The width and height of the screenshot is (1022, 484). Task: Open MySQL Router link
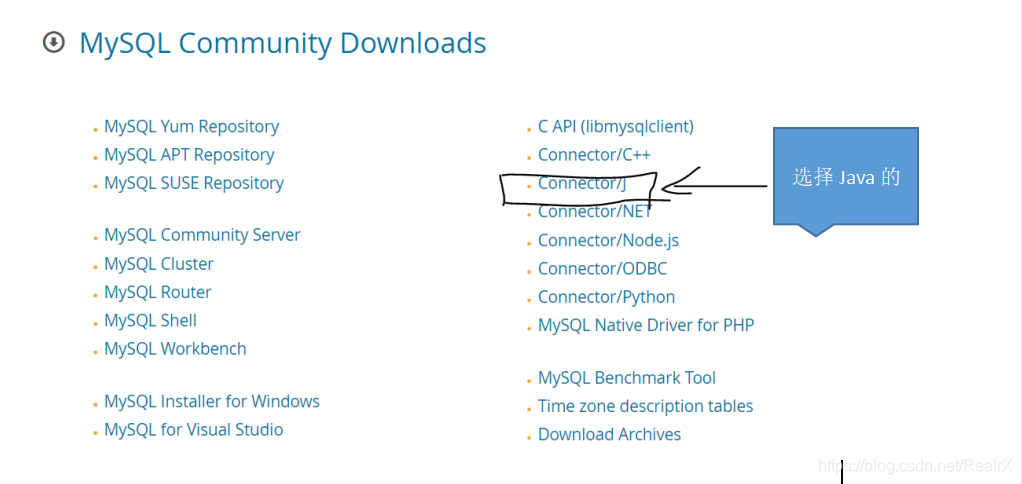[x=158, y=292]
